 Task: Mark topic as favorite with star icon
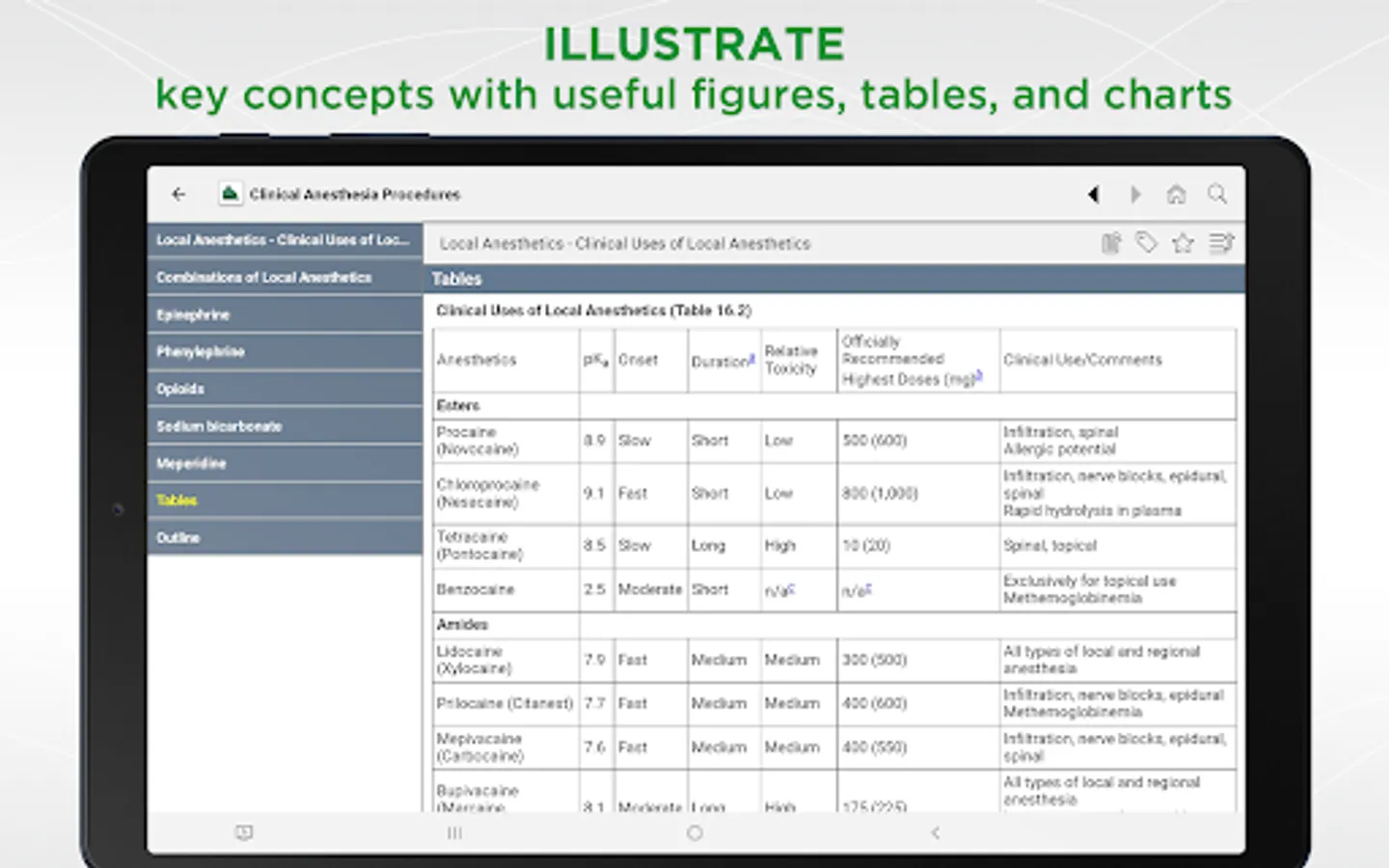point(1183,243)
